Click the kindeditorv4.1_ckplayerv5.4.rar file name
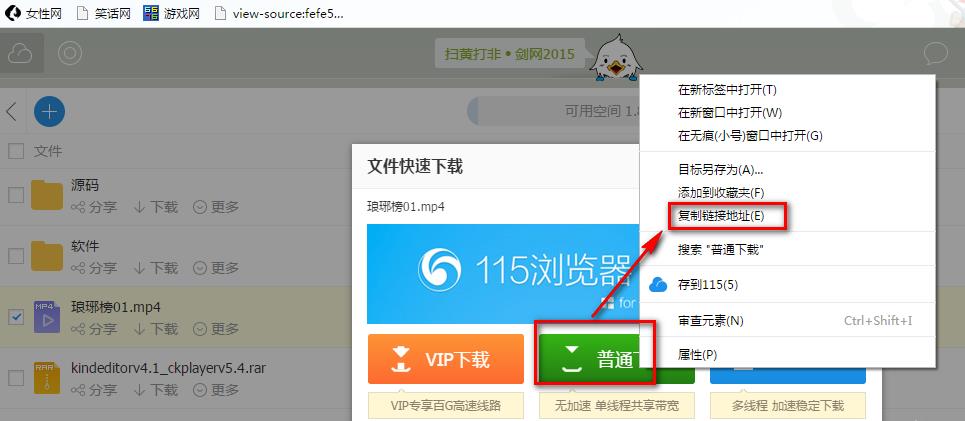965x421 pixels. tap(169, 367)
